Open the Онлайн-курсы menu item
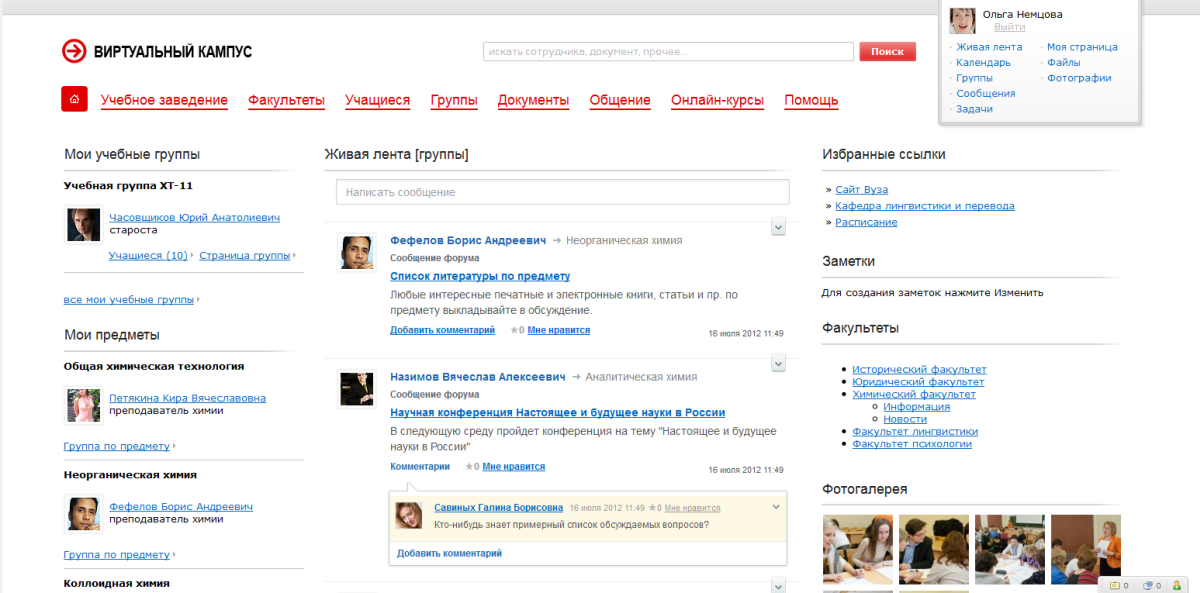The width and height of the screenshot is (1200, 593). (x=717, y=100)
